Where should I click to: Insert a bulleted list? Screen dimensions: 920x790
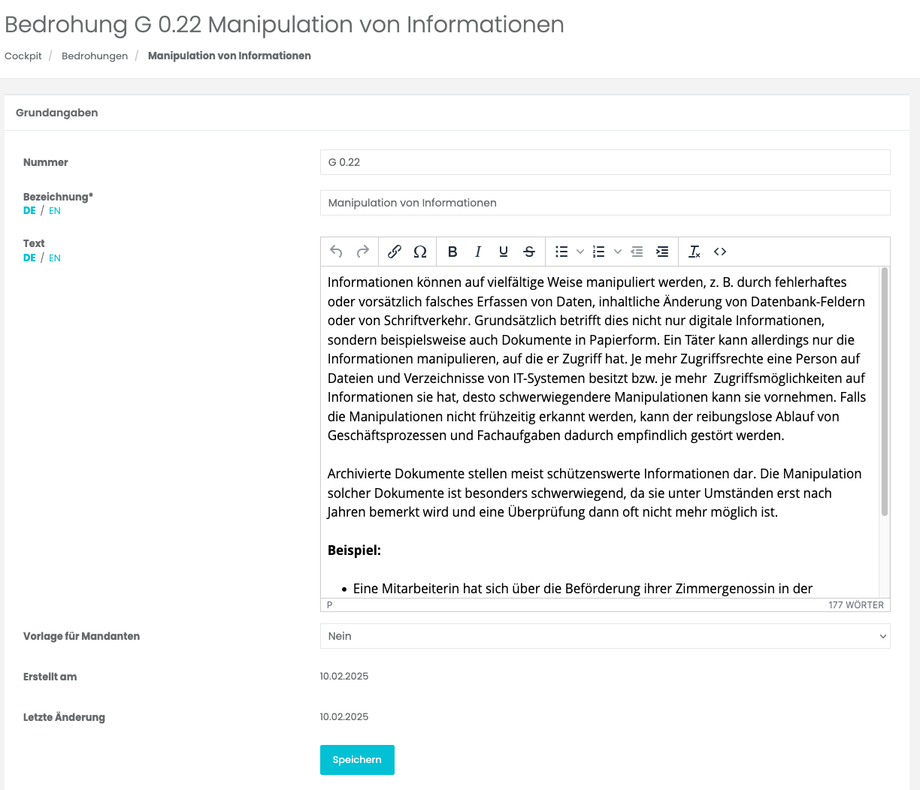point(562,252)
